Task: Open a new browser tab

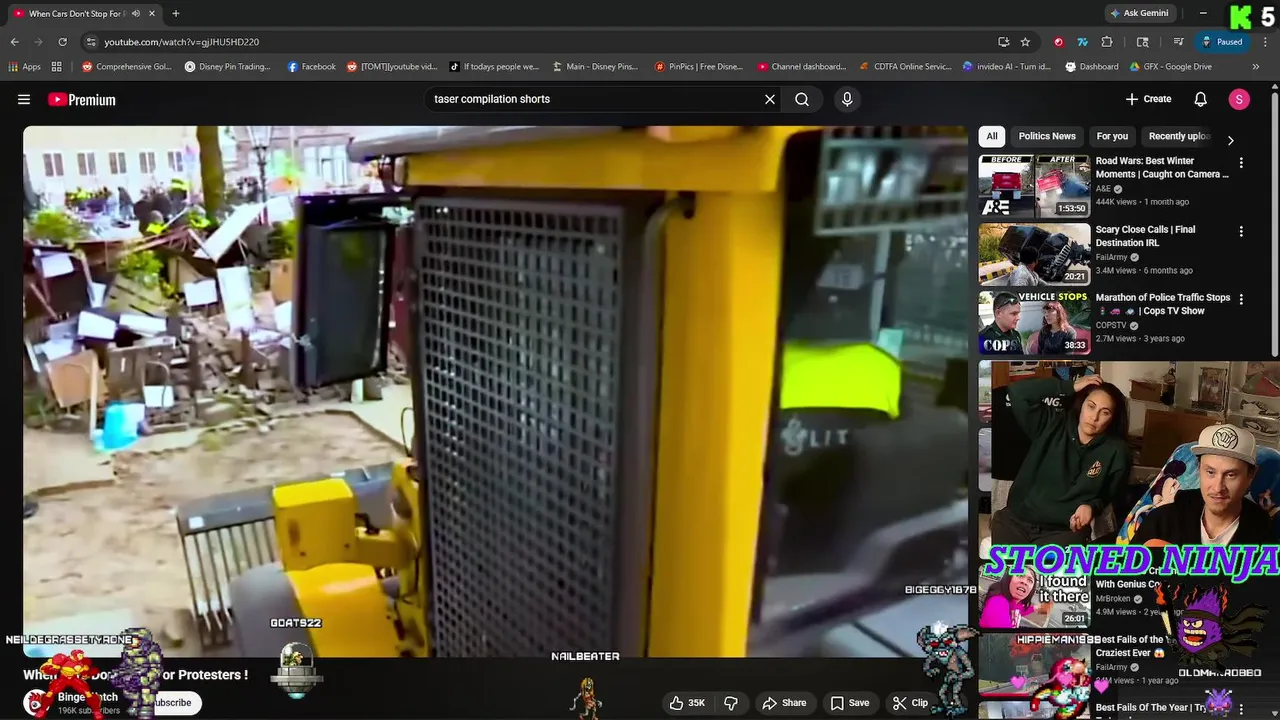Action: click(176, 14)
